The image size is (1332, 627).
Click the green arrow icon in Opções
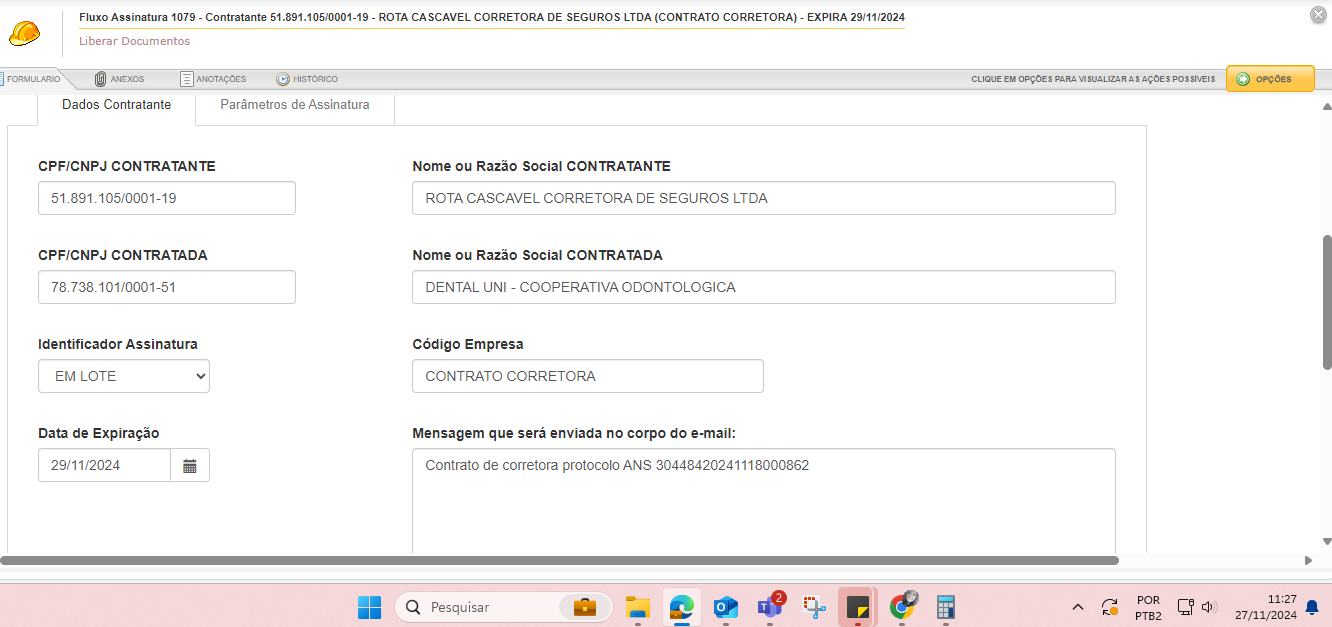tap(1243, 79)
